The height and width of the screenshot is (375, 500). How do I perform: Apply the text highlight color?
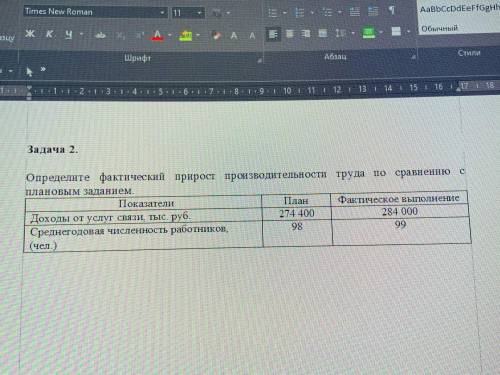[x=186, y=36]
